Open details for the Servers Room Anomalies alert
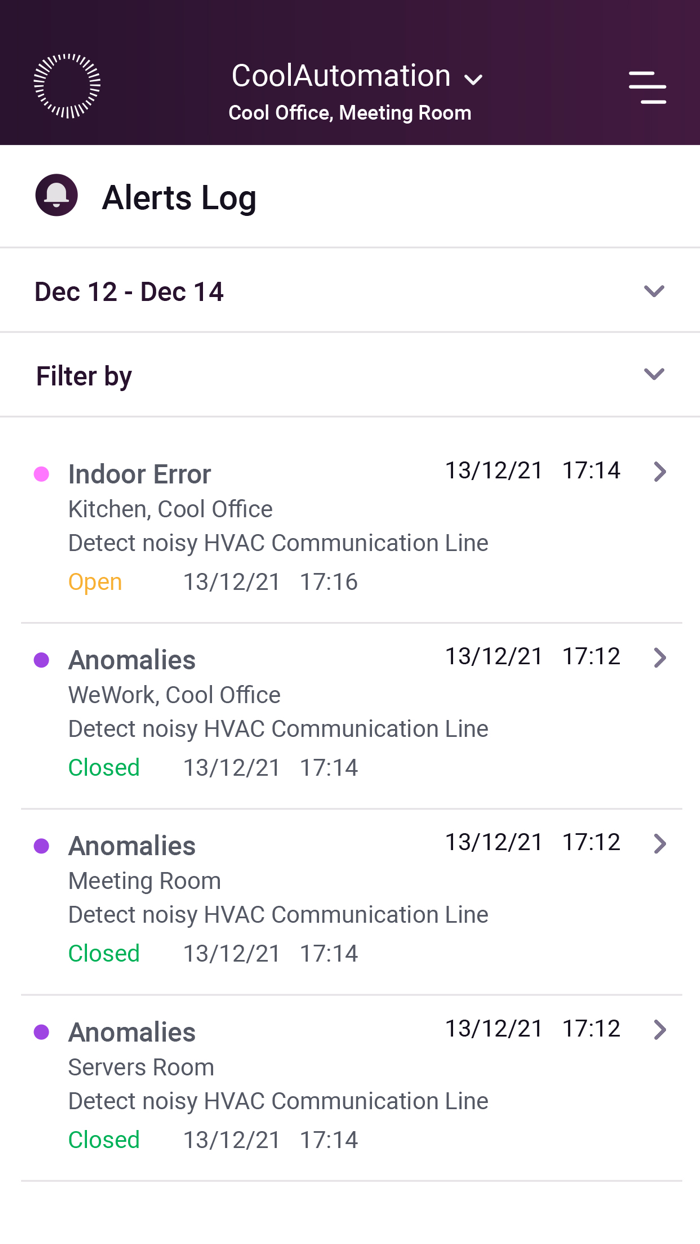 pyautogui.click(x=659, y=1029)
